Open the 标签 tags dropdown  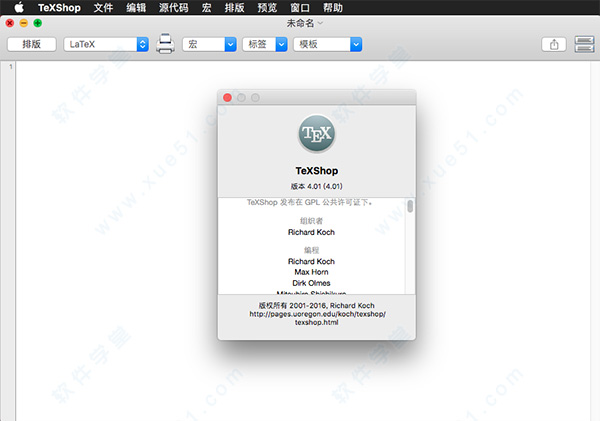[265, 44]
